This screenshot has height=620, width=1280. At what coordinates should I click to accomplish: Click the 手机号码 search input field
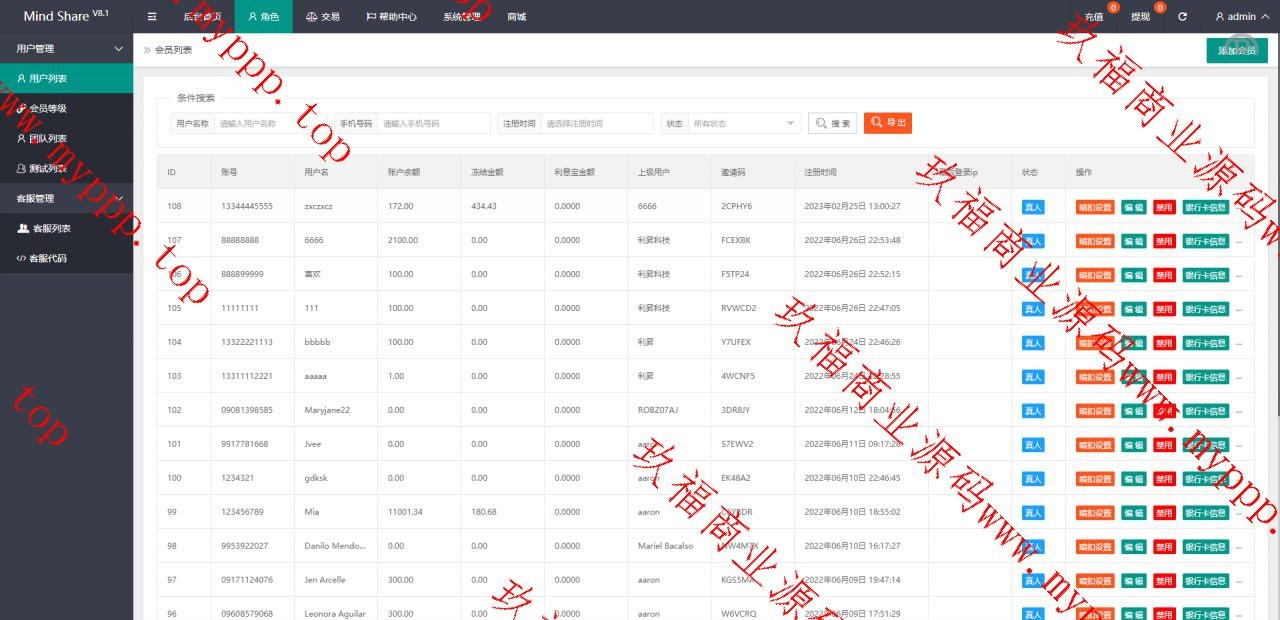pos(436,123)
